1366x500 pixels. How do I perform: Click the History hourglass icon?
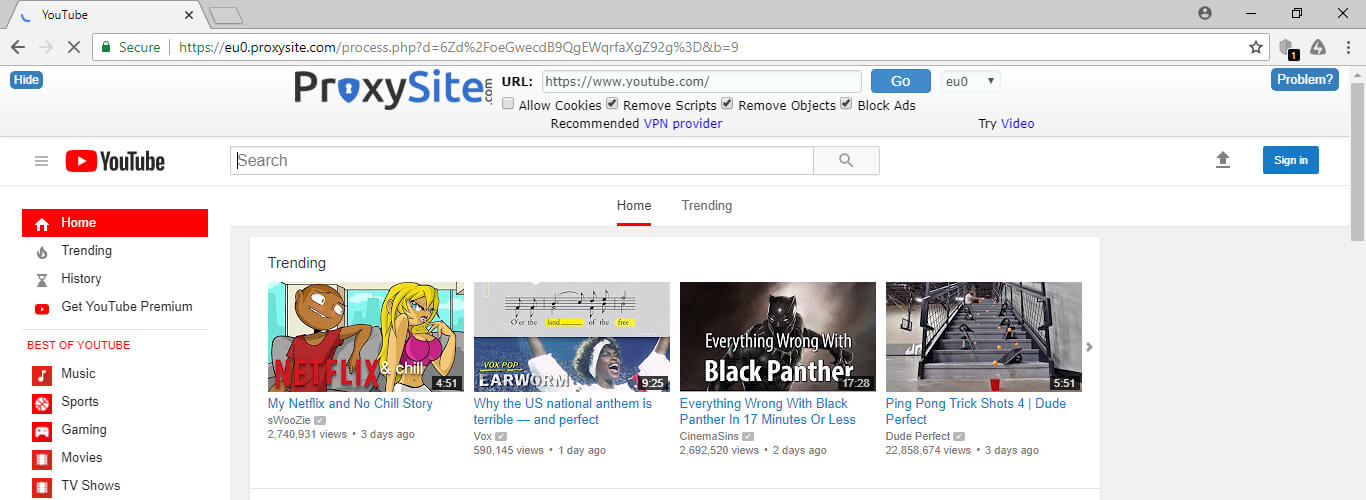(x=42, y=280)
